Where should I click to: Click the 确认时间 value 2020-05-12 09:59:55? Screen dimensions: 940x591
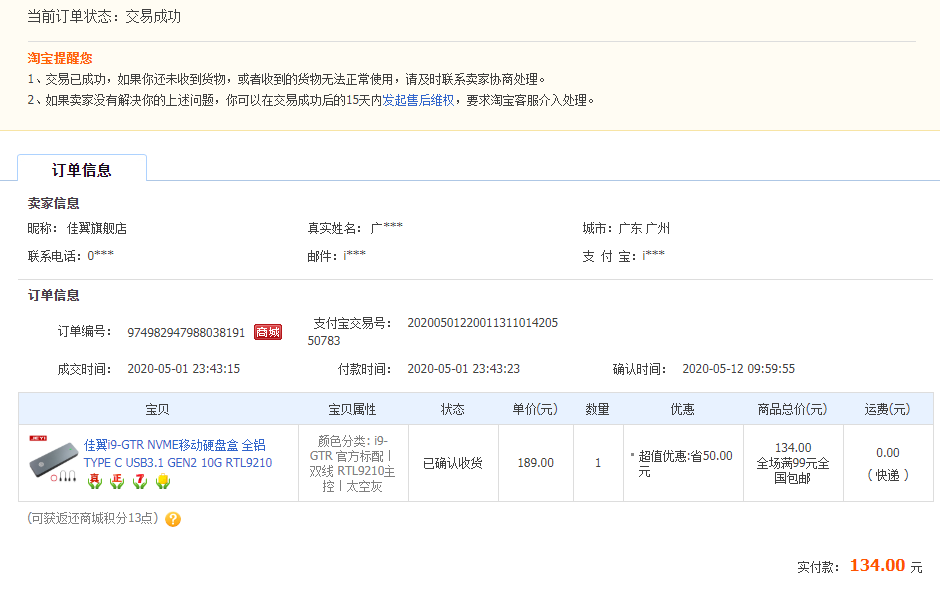(x=739, y=369)
